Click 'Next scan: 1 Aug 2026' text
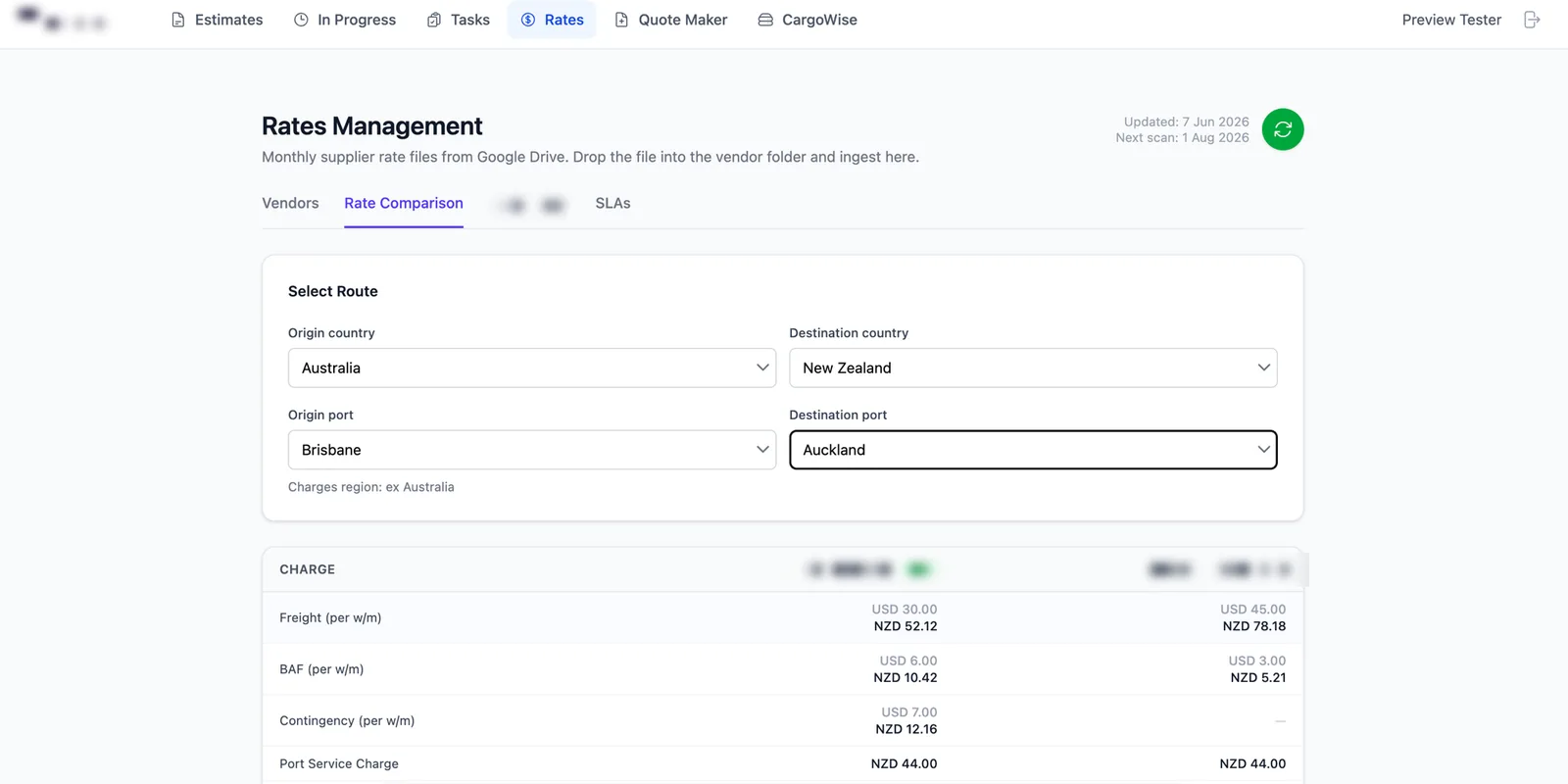1568x784 pixels. pyautogui.click(x=1182, y=137)
